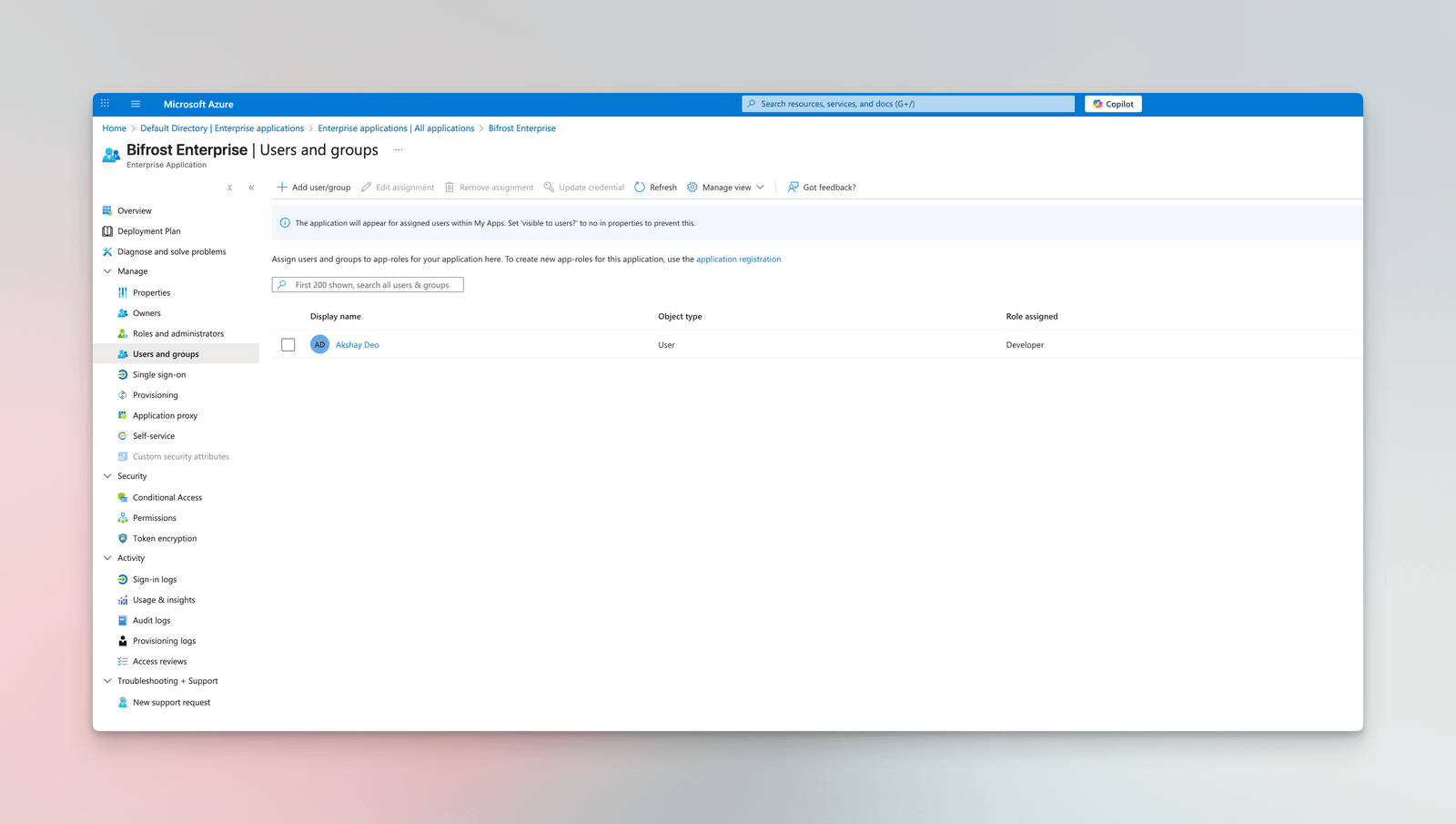Open Default Directory | Enterprise applications breadcrumb
This screenshot has height=824, width=1456.
pos(222,128)
